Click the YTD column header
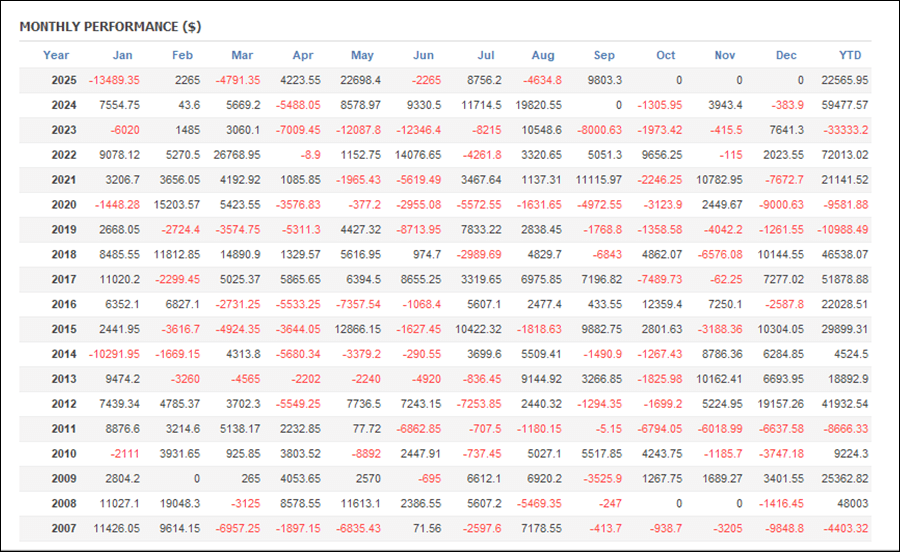 [x=850, y=56]
